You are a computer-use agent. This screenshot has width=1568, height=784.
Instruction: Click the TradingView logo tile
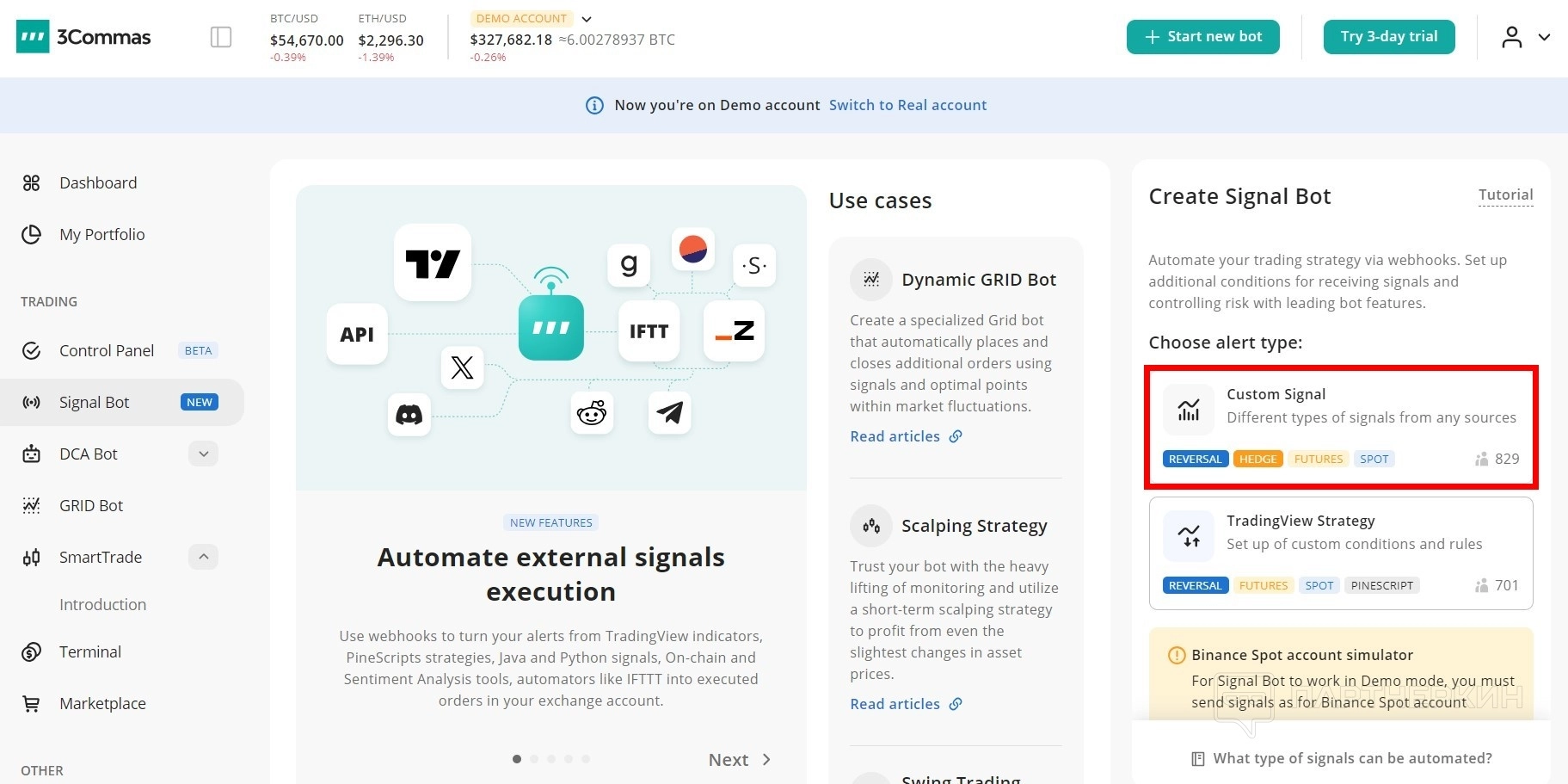pos(433,263)
